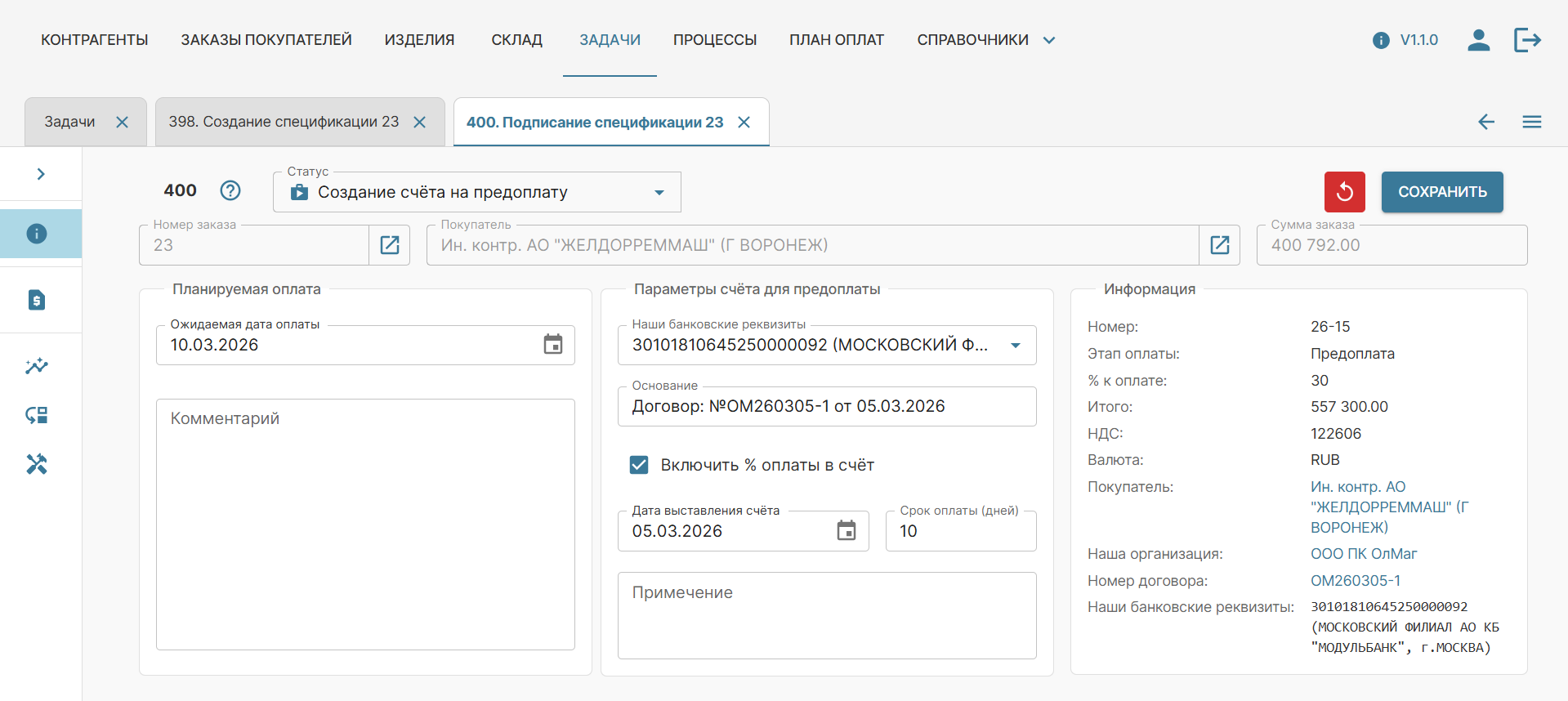The image size is (1568, 701).
Task: Expand the left sidebar with chevron
Action: [41, 174]
